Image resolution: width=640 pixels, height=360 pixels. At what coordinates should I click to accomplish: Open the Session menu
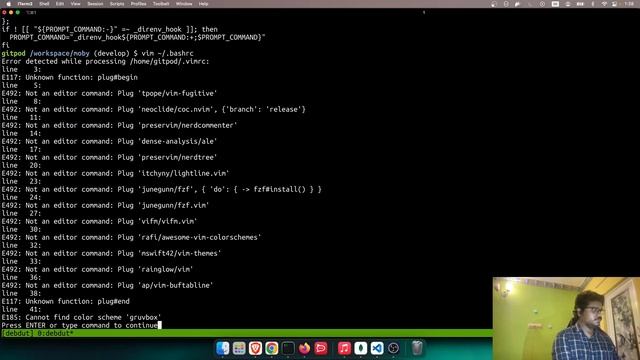tap(95, 4)
